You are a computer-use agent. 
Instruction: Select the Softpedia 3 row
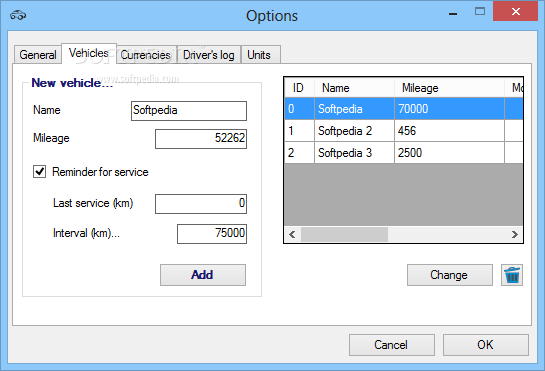pos(404,153)
